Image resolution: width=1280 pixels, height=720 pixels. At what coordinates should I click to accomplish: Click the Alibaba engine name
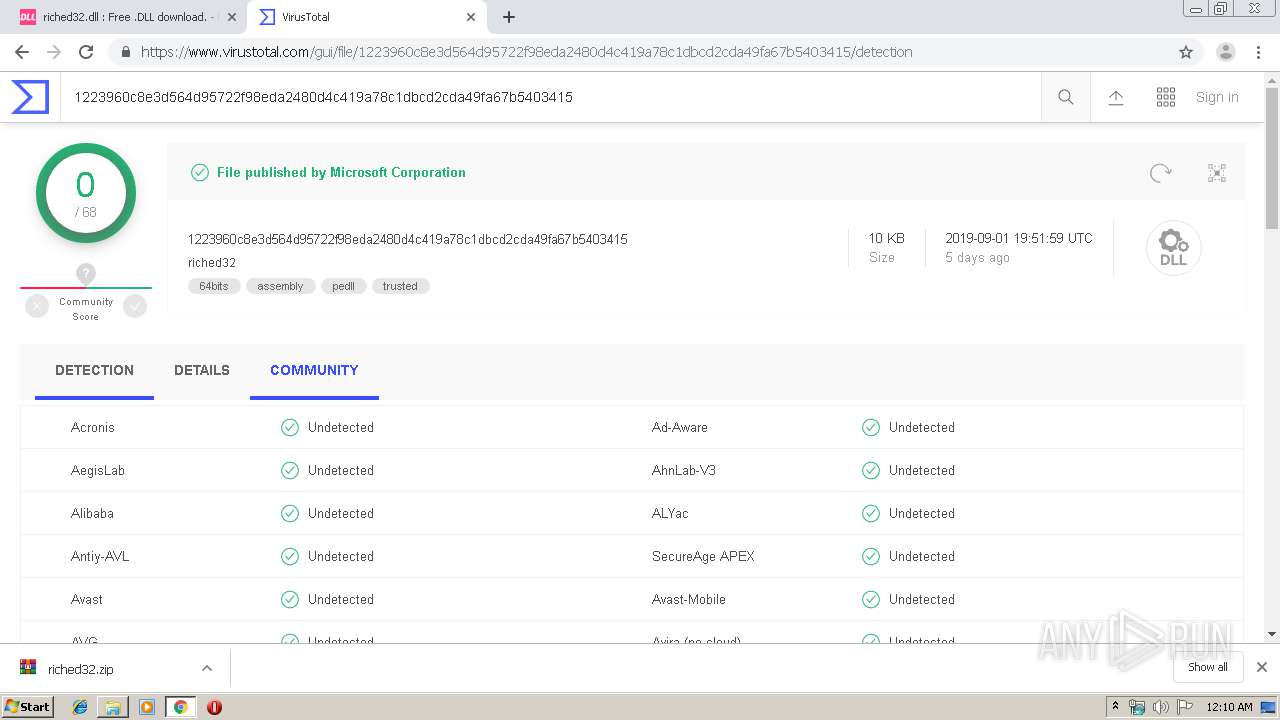click(92, 513)
